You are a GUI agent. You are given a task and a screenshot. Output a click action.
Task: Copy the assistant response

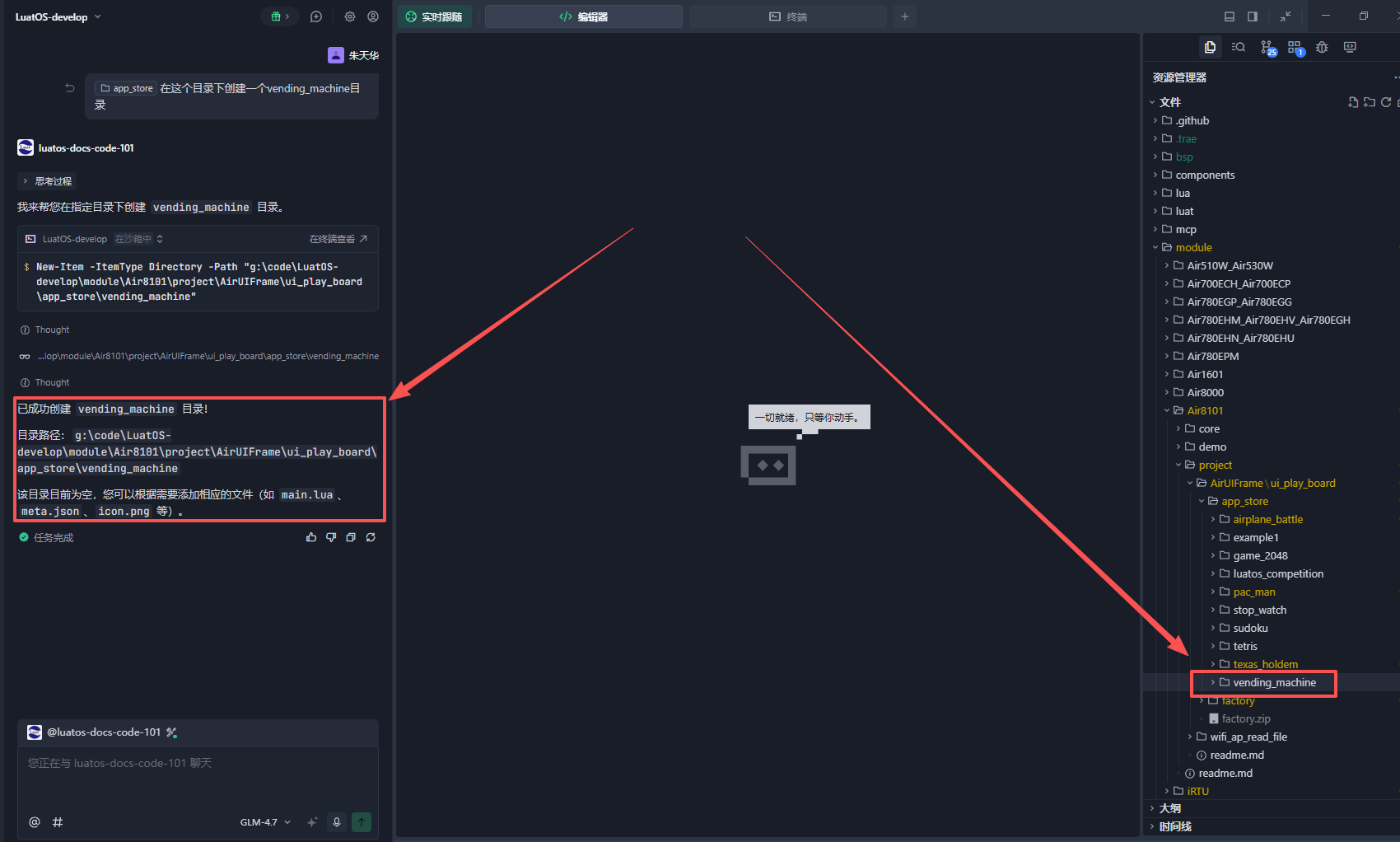pyautogui.click(x=351, y=537)
